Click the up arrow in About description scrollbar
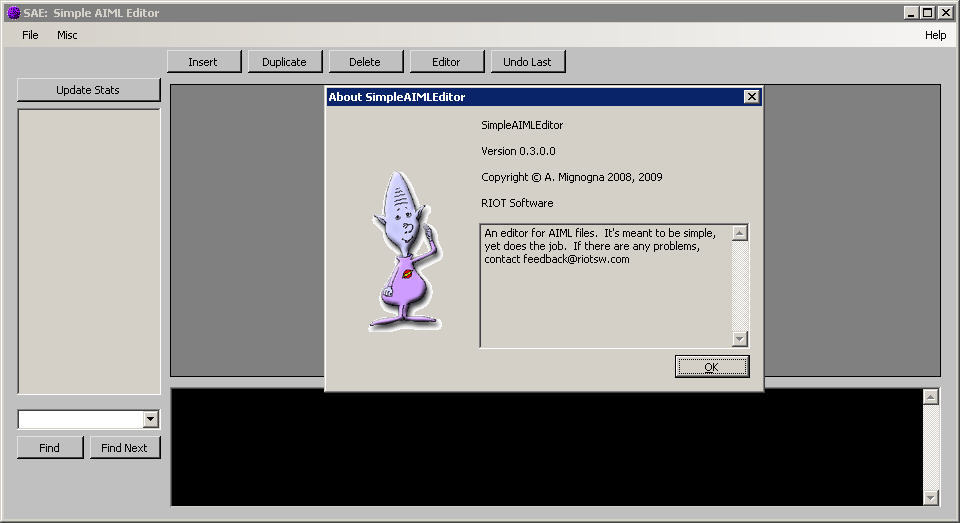The image size is (960, 523). [740, 233]
